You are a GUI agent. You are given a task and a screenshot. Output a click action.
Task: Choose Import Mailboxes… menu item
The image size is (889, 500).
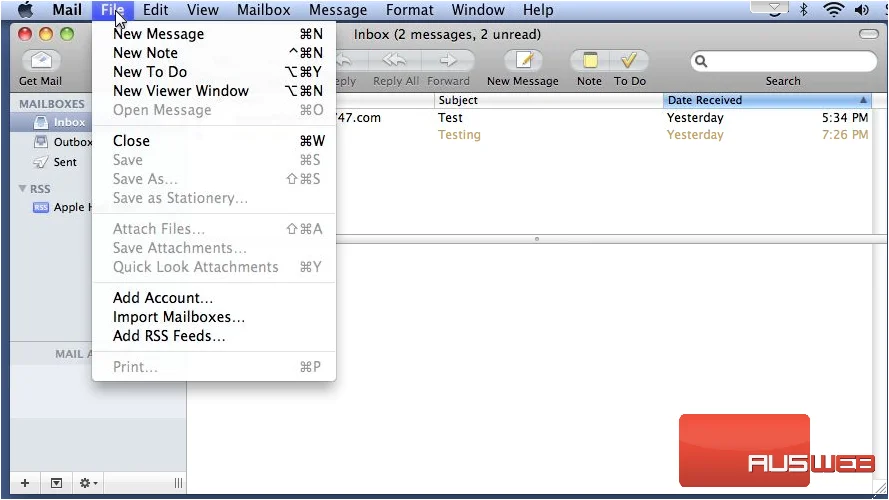(x=214, y=317)
